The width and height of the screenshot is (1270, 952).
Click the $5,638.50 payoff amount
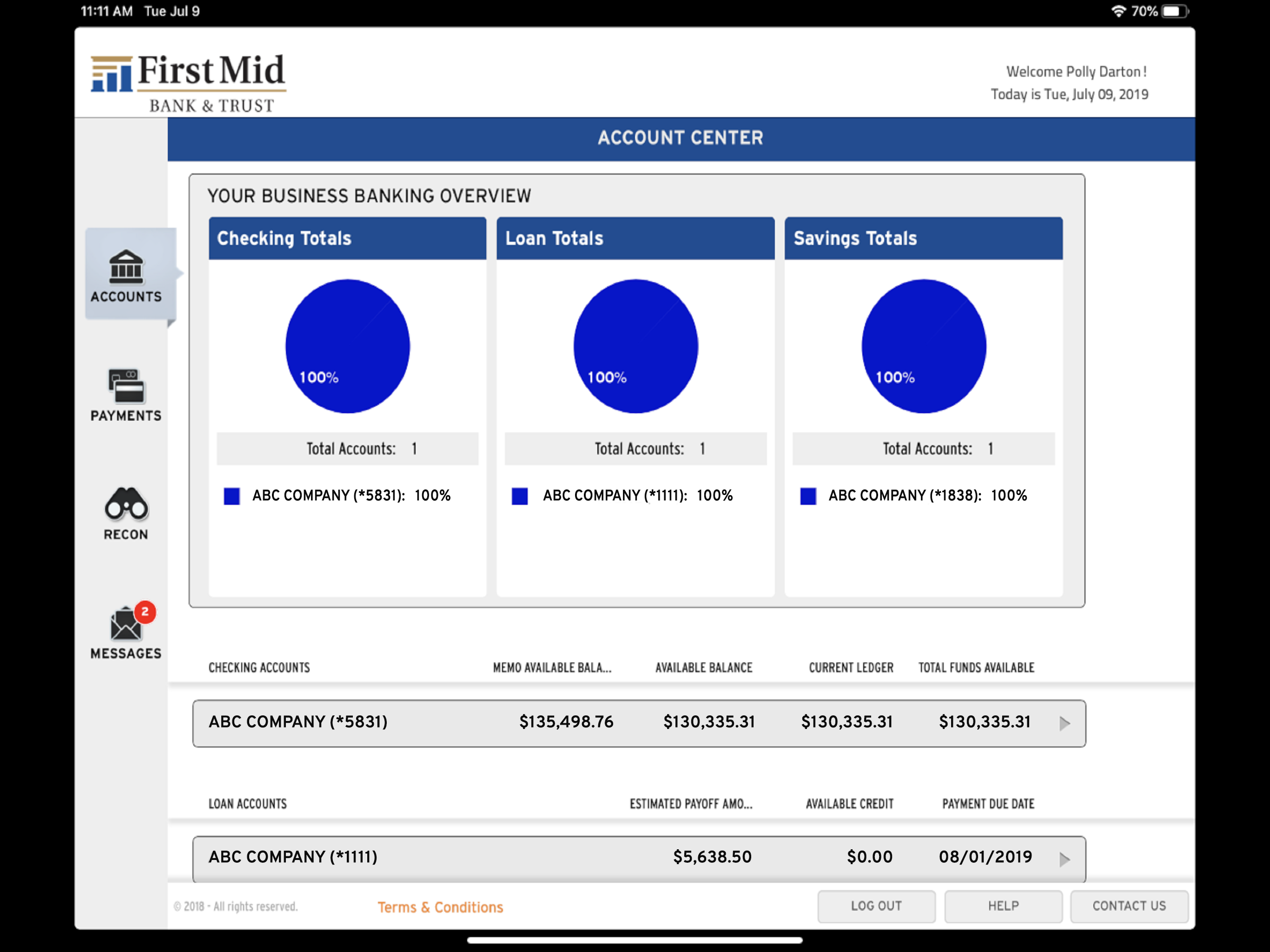click(x=712, y=857)
